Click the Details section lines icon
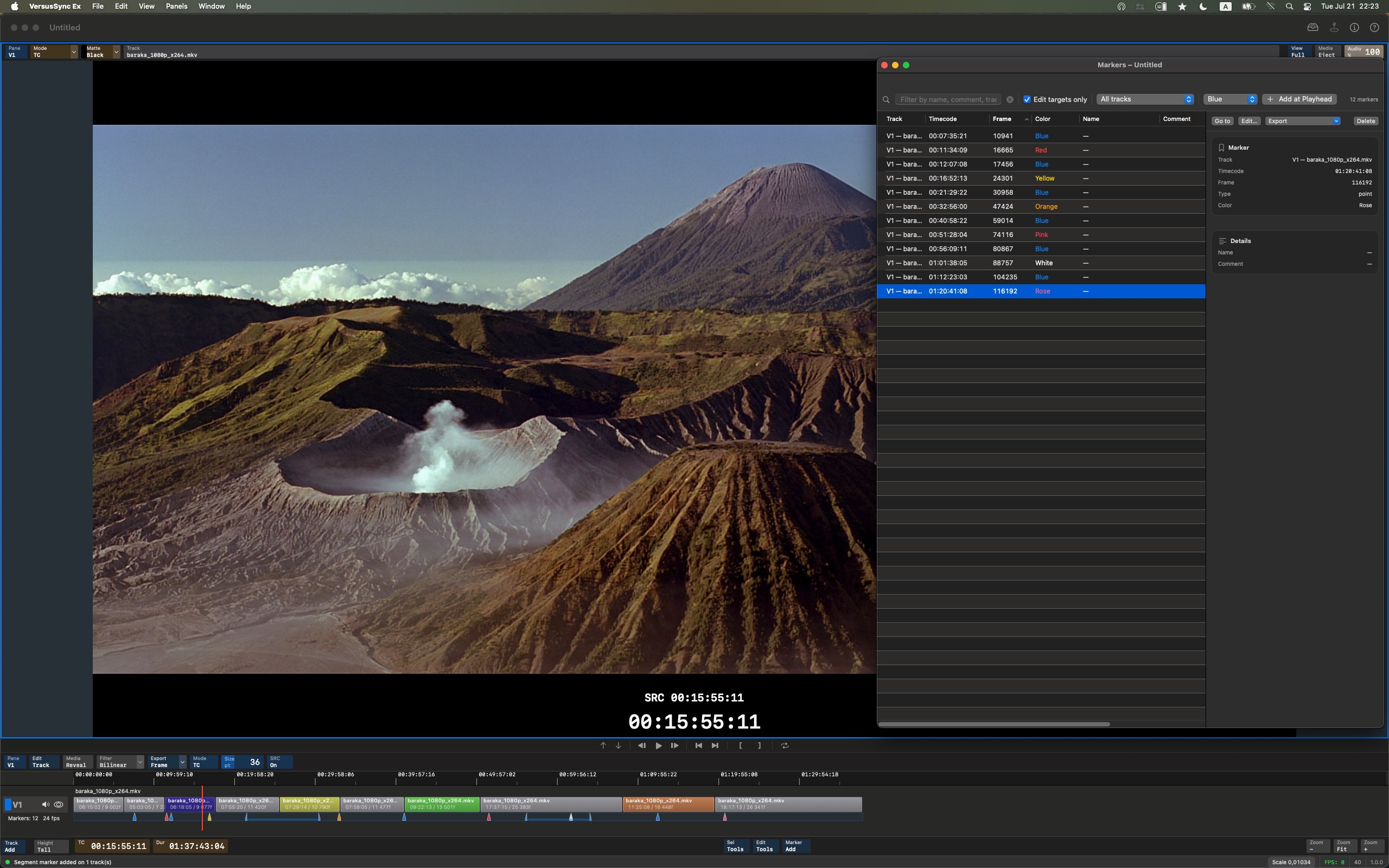 pos(1222,240)
